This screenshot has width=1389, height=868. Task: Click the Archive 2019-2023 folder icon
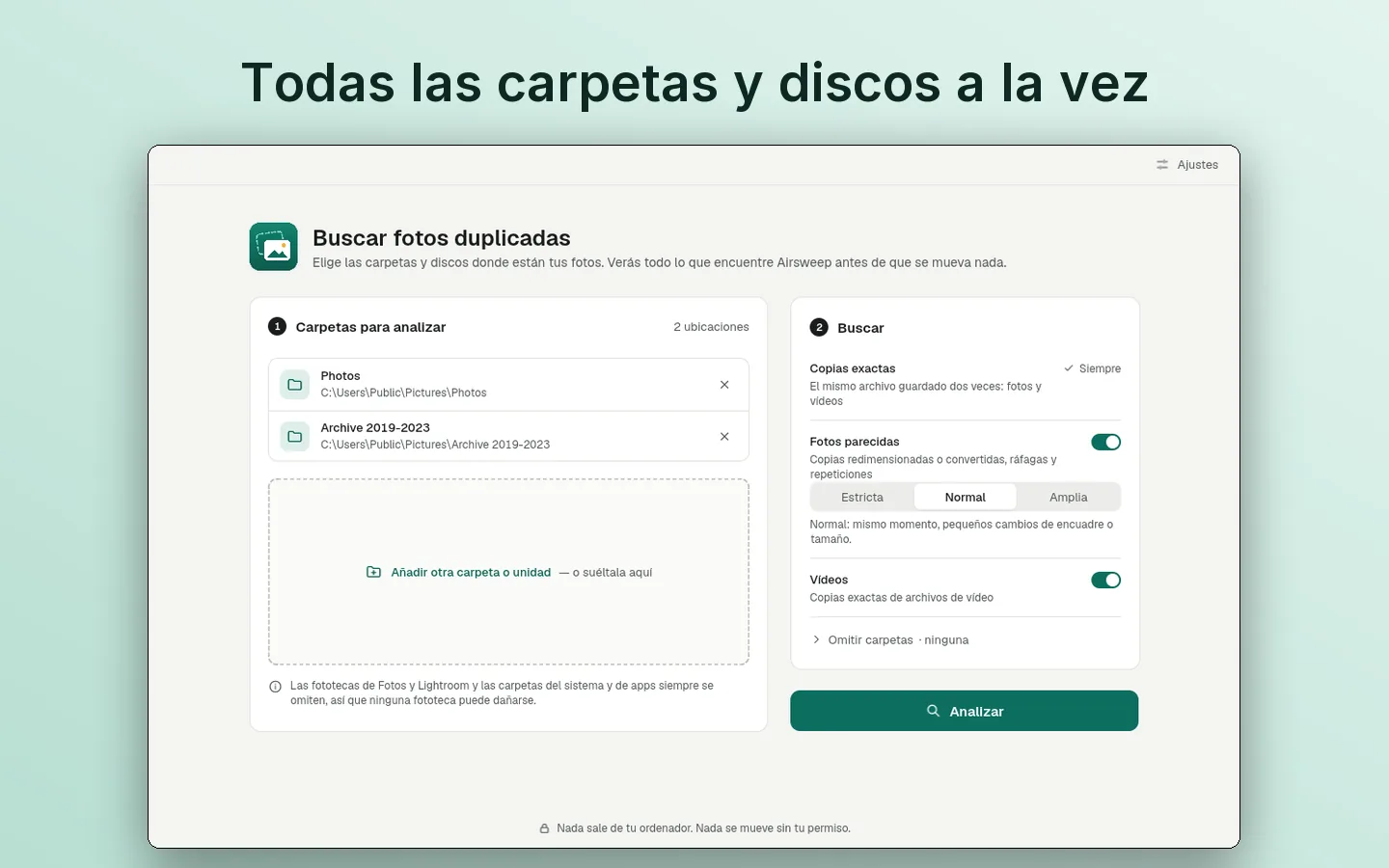[295, 437]
